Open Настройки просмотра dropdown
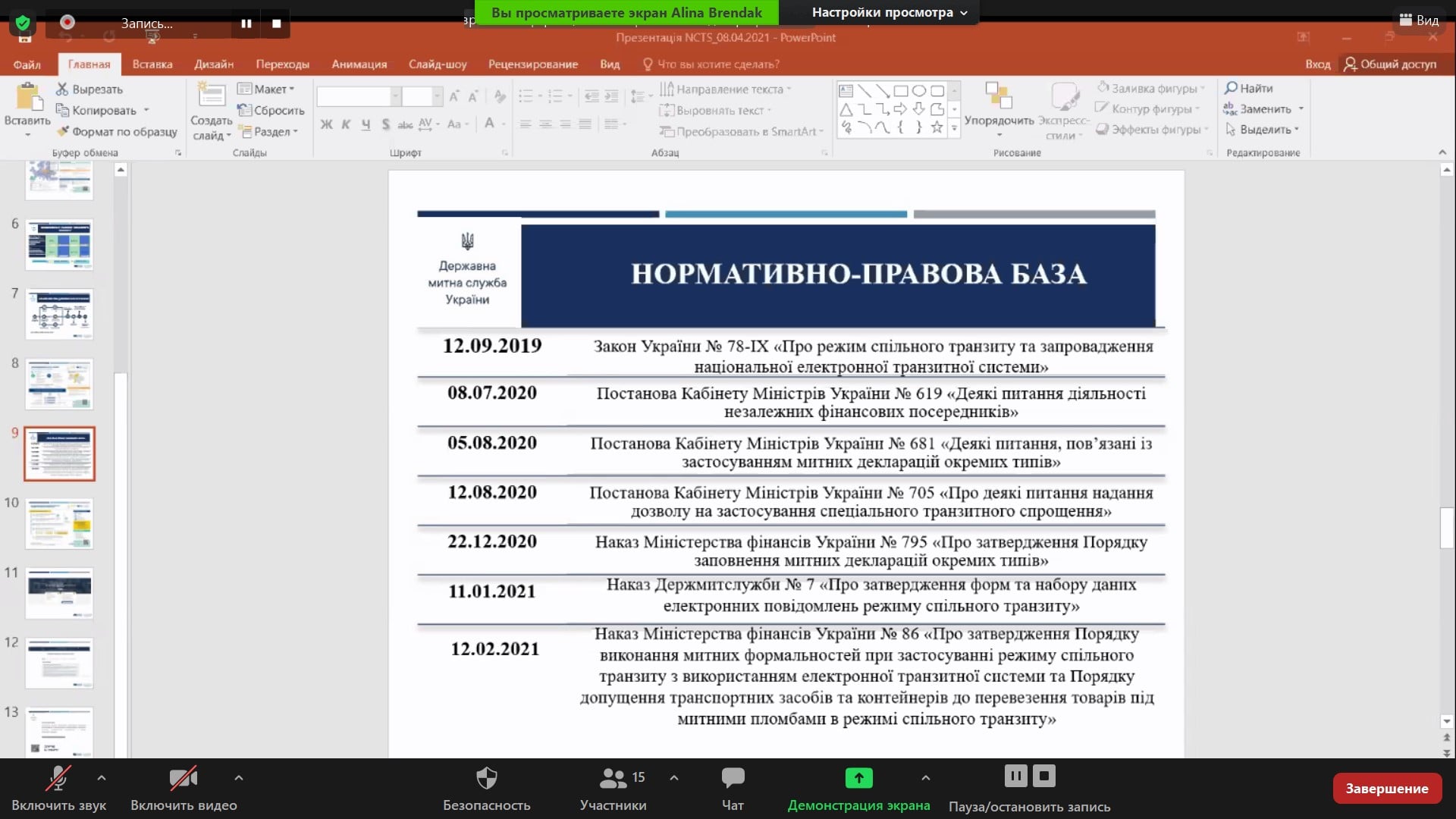 [x=890, y=12]
